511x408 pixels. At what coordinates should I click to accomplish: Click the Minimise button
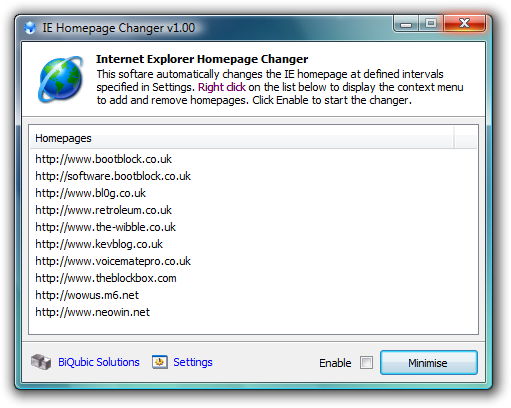[x=429, y=363]
